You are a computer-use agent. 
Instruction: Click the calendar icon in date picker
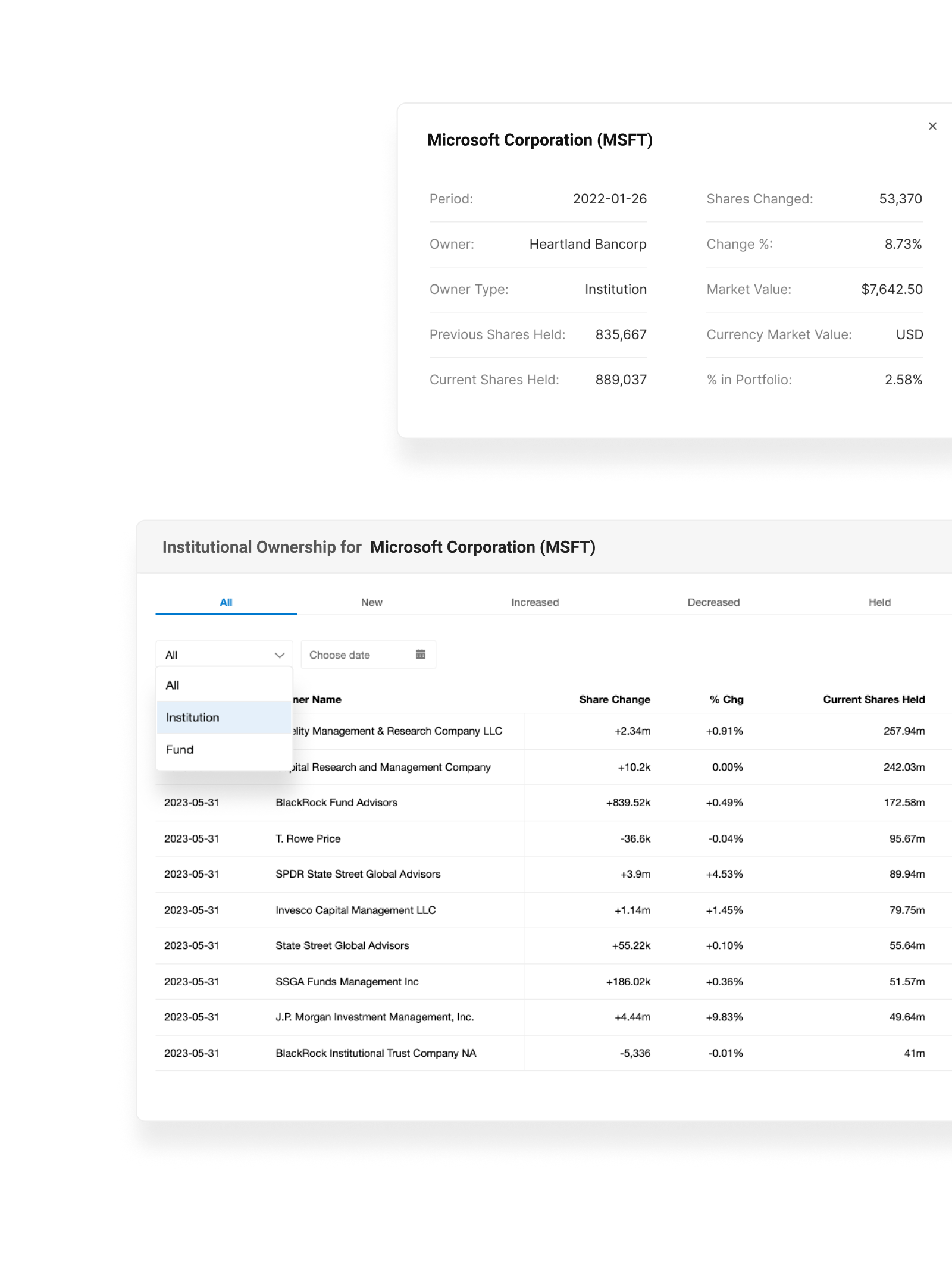(420, 655)
